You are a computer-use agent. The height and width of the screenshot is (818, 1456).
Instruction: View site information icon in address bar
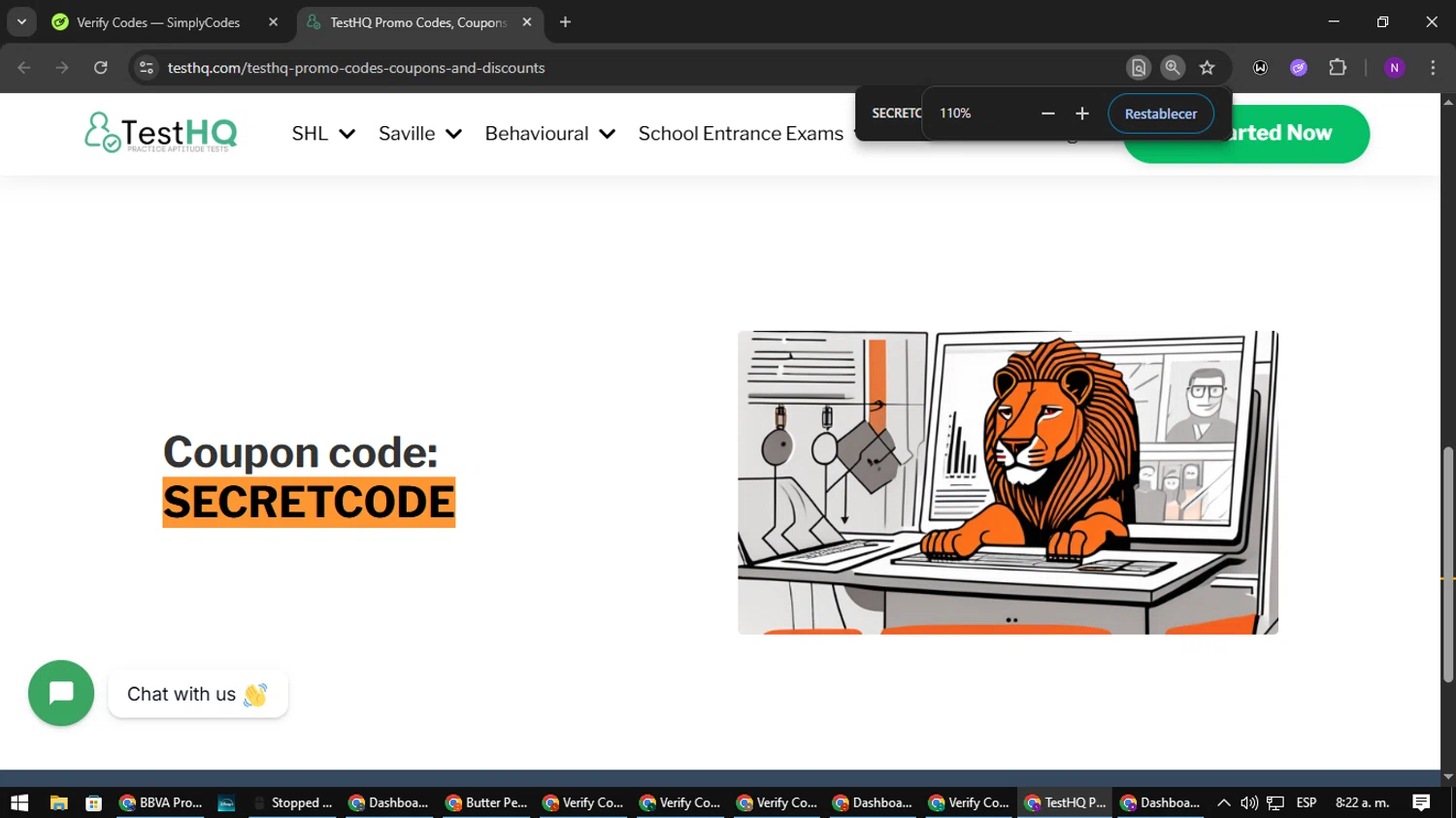[147, 68]
